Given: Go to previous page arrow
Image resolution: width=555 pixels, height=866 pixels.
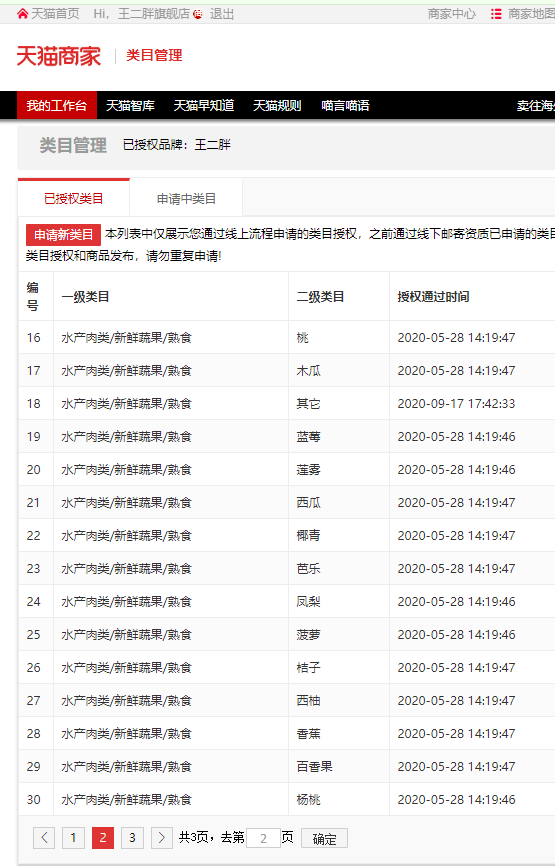Looking at the screenshot, I should [x=44, y=838].
